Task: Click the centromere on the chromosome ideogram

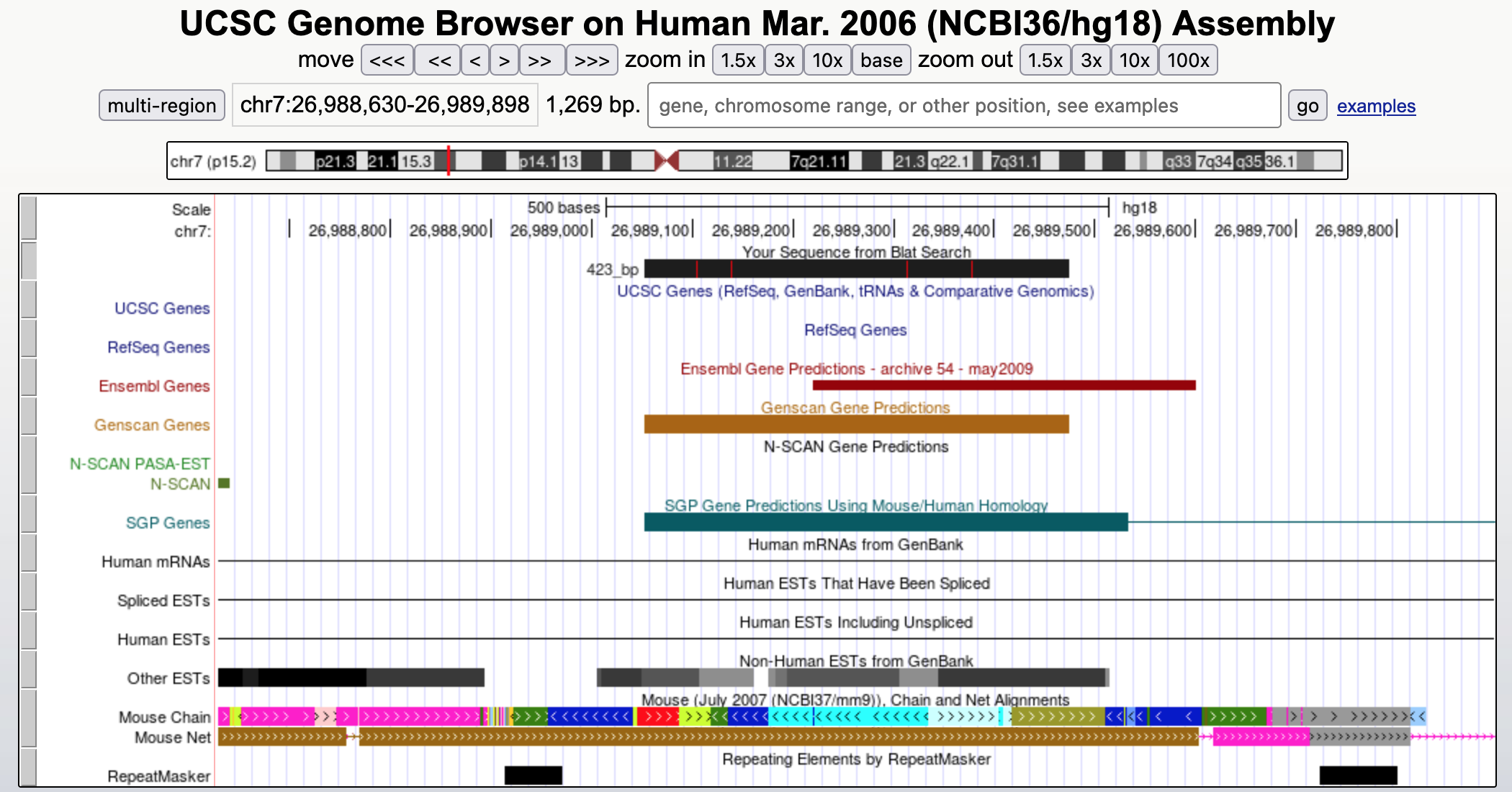Action: (667, 161)
